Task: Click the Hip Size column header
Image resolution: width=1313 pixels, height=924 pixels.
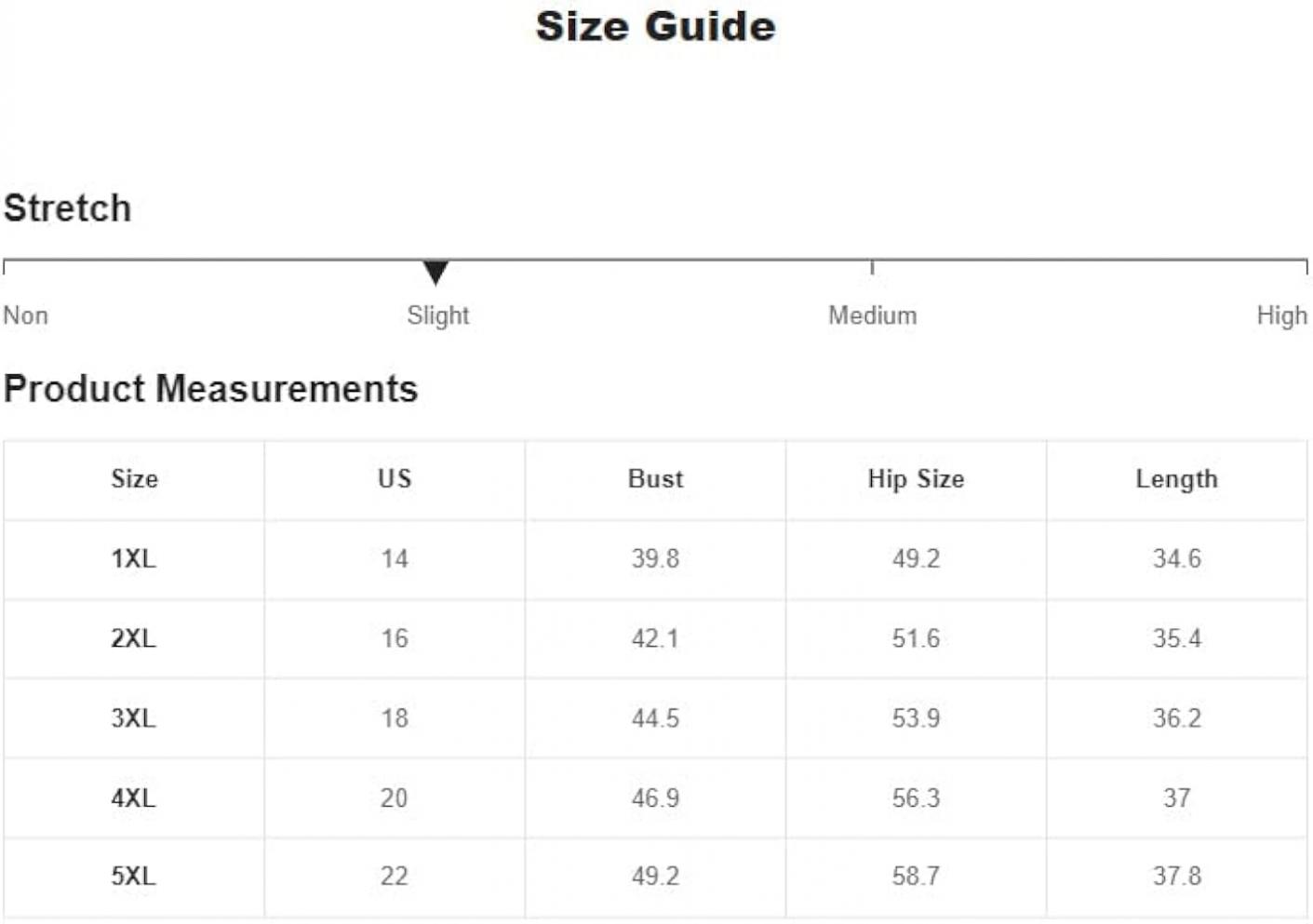Action: tap(916, 479)
